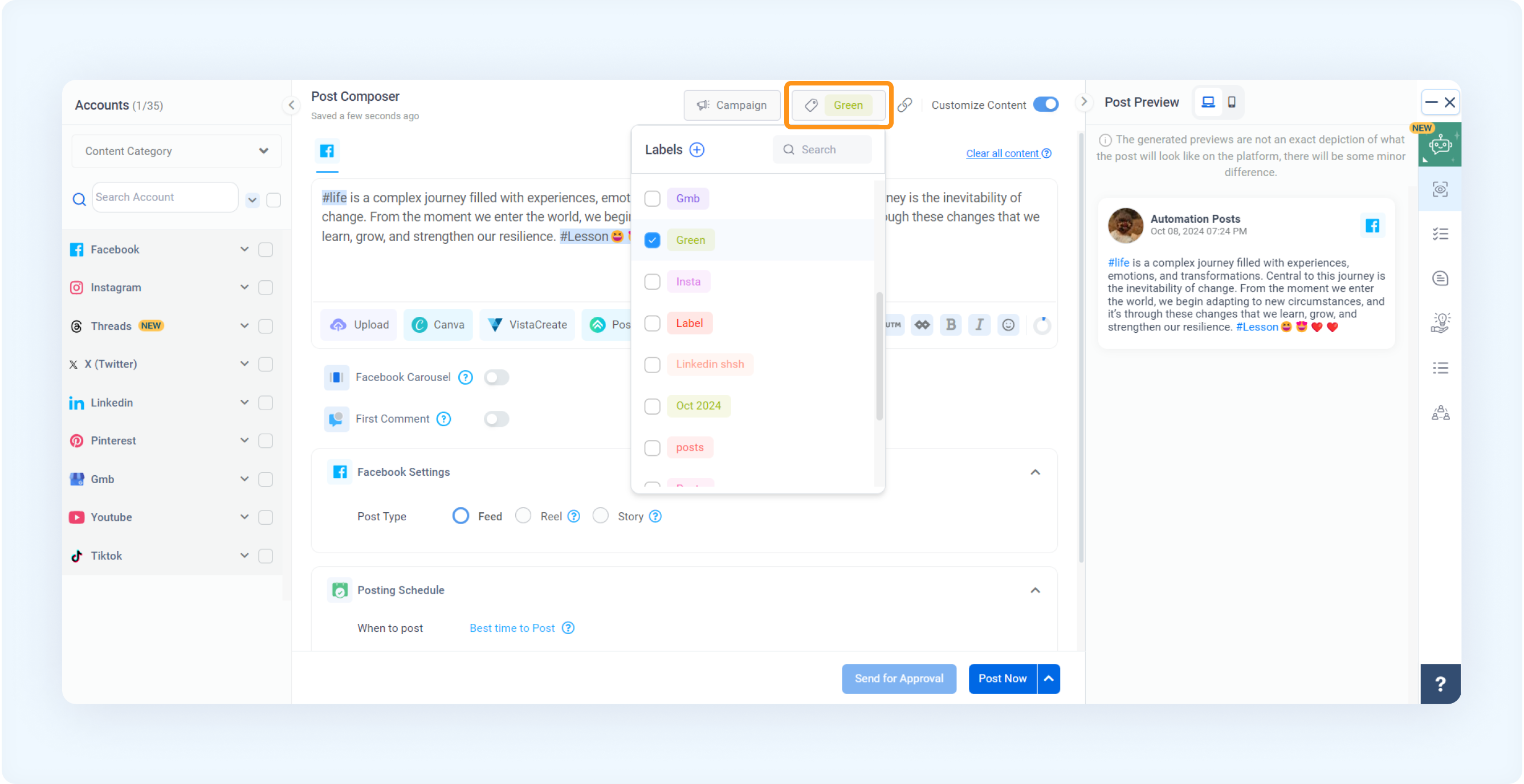Expand the Linkedin accounts list

(x=245, y=403)
